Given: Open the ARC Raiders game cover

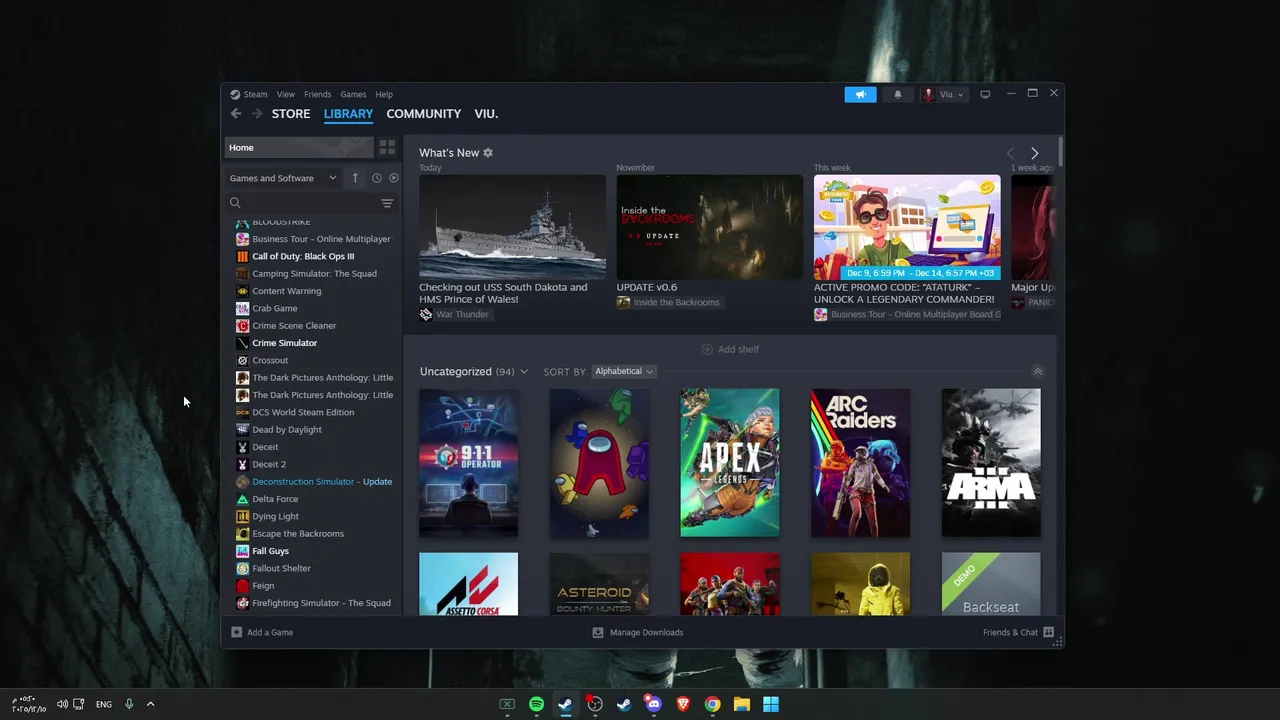Looking at the screenshot, I should (861, 463).
